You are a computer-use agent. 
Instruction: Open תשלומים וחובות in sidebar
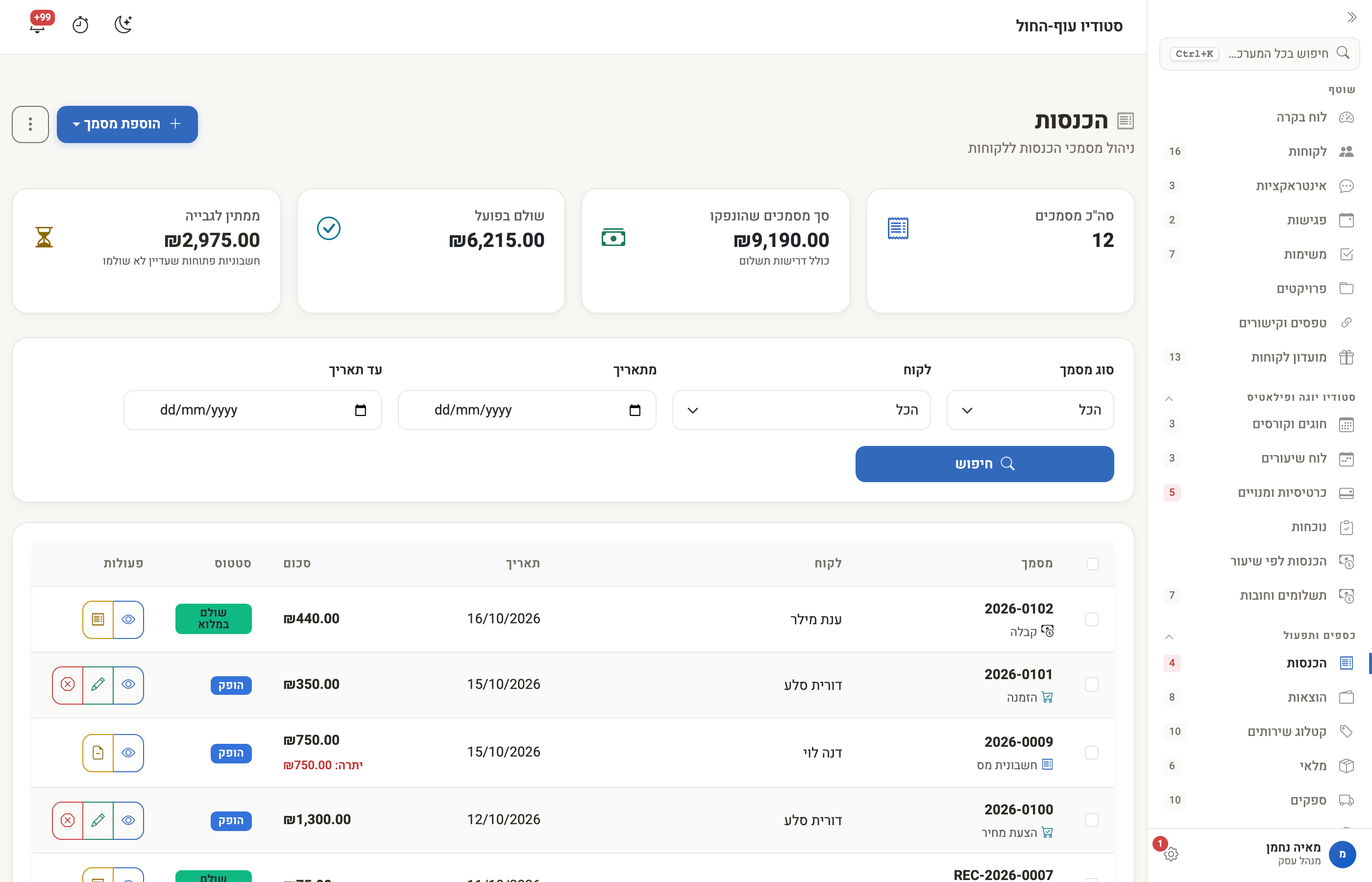click(x=1259, y=596)
